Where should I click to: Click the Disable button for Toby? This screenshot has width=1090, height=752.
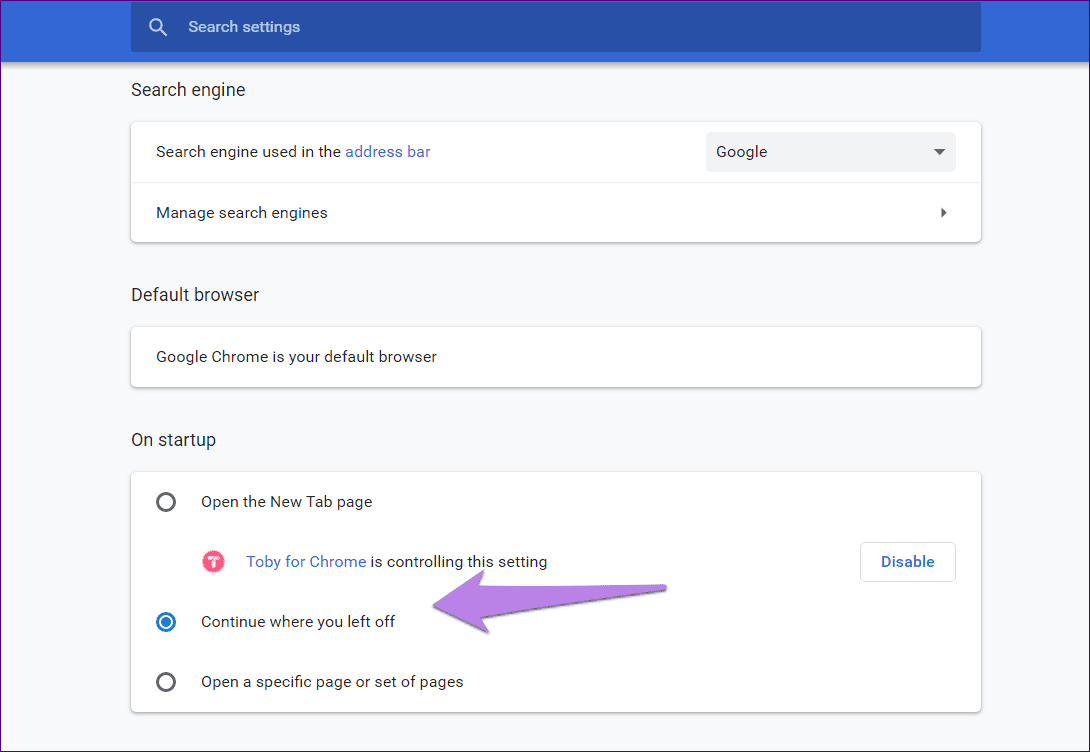click(907, 561)
